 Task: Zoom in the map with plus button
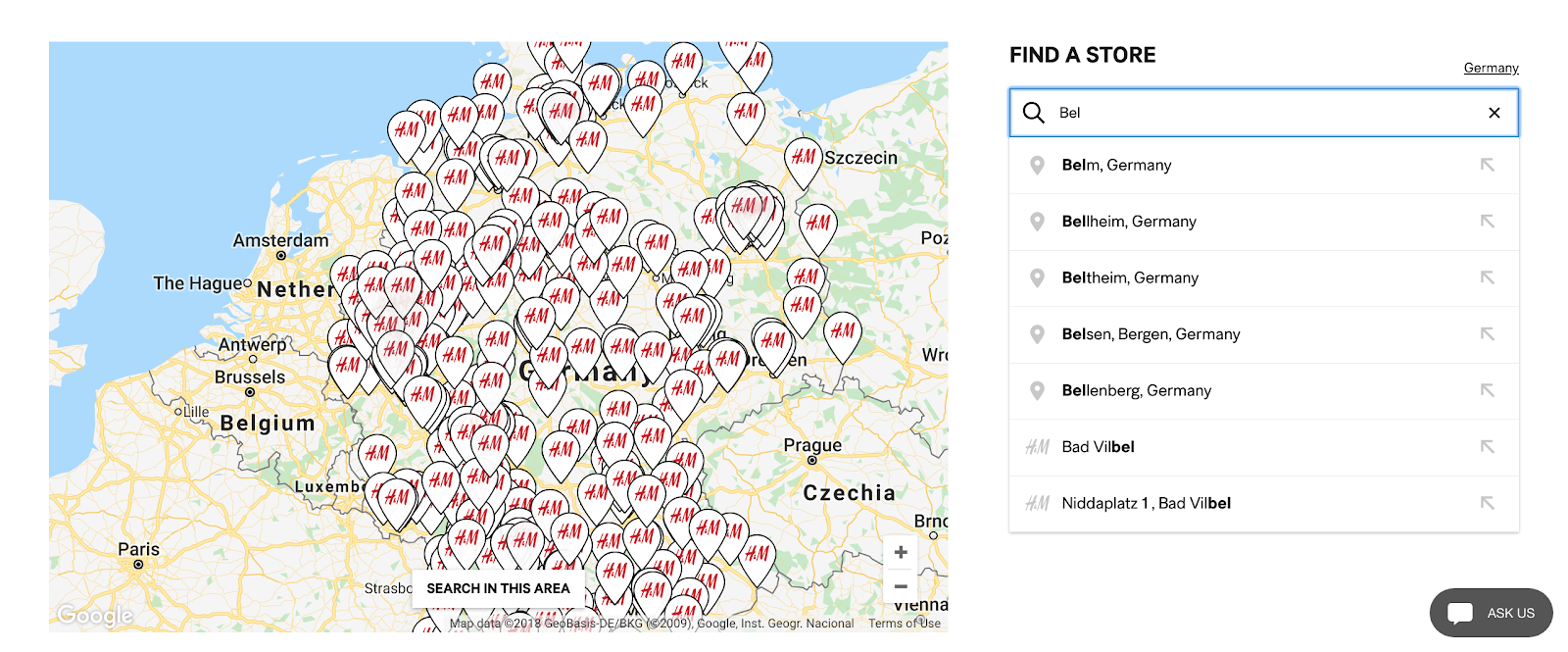pyautogui.click(x=901, y=552)
